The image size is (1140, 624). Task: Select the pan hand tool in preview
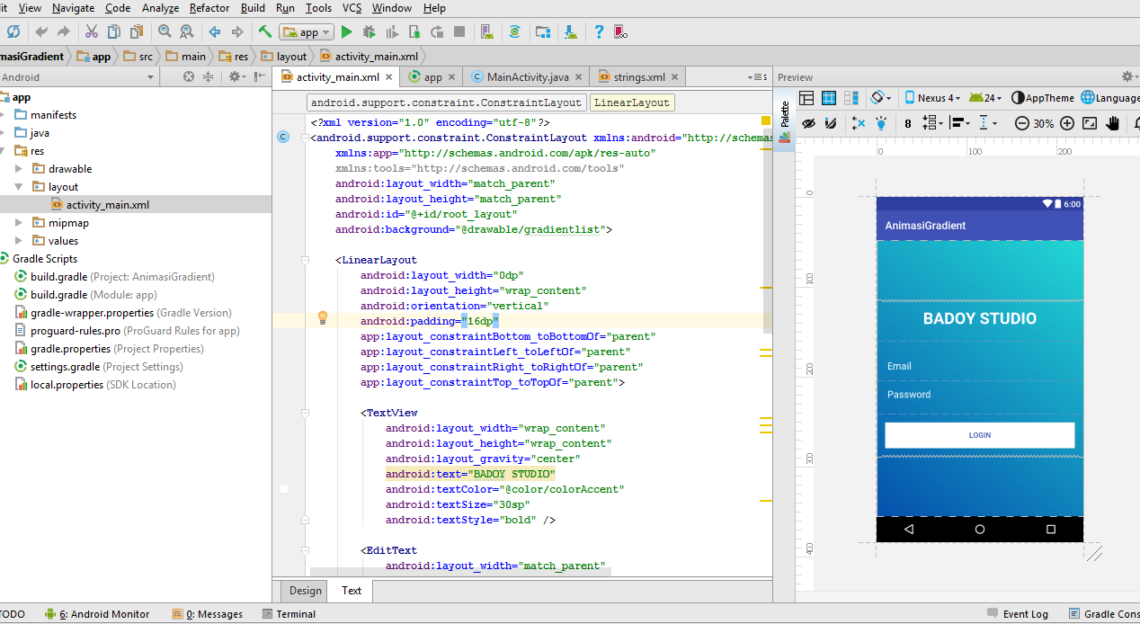(1112, 123)
